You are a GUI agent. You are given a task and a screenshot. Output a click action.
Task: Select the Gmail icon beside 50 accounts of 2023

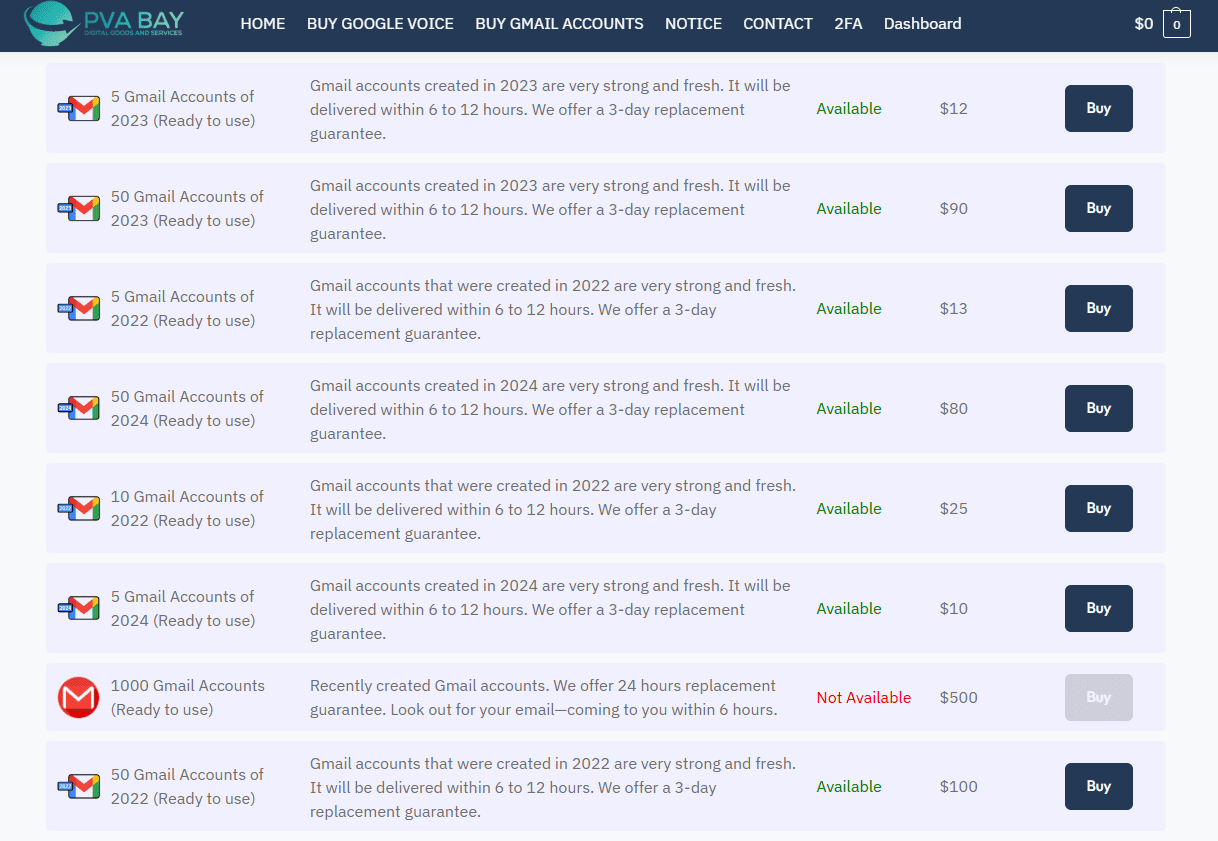[x=79, y=208]
